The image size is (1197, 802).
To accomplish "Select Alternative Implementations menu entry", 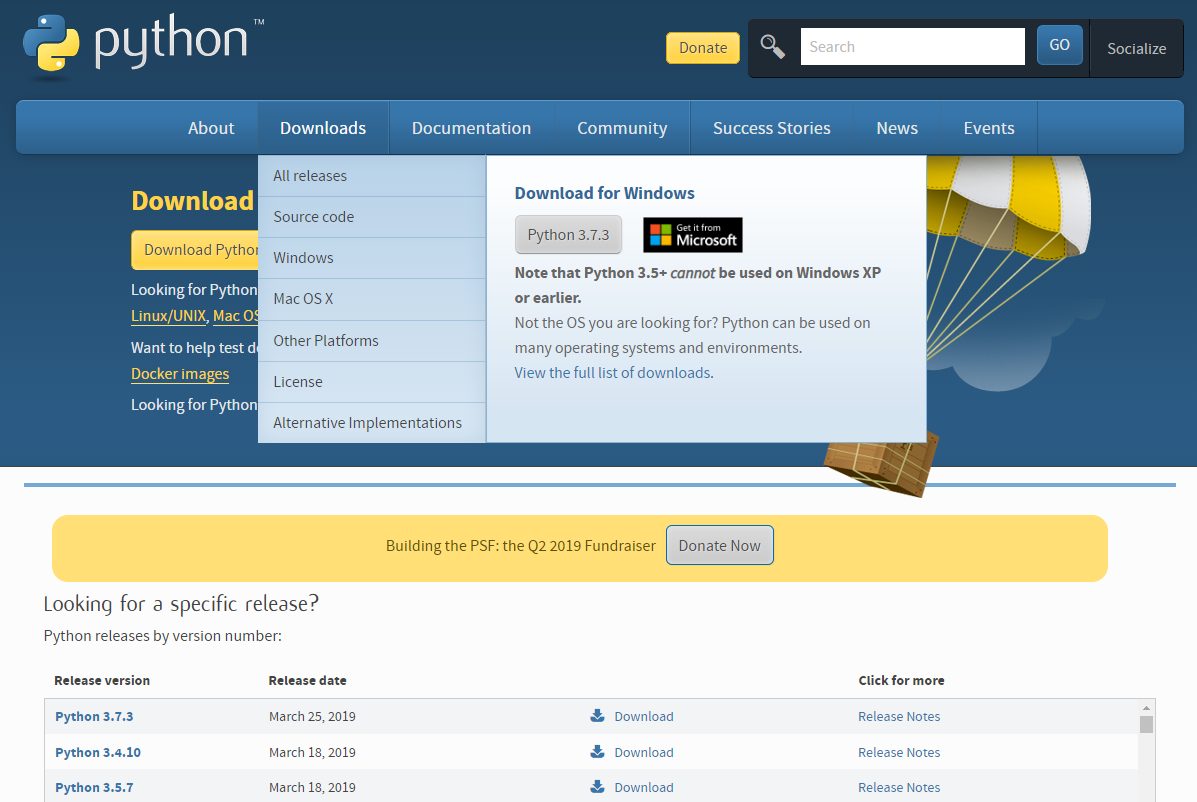I will pos(372,423).
